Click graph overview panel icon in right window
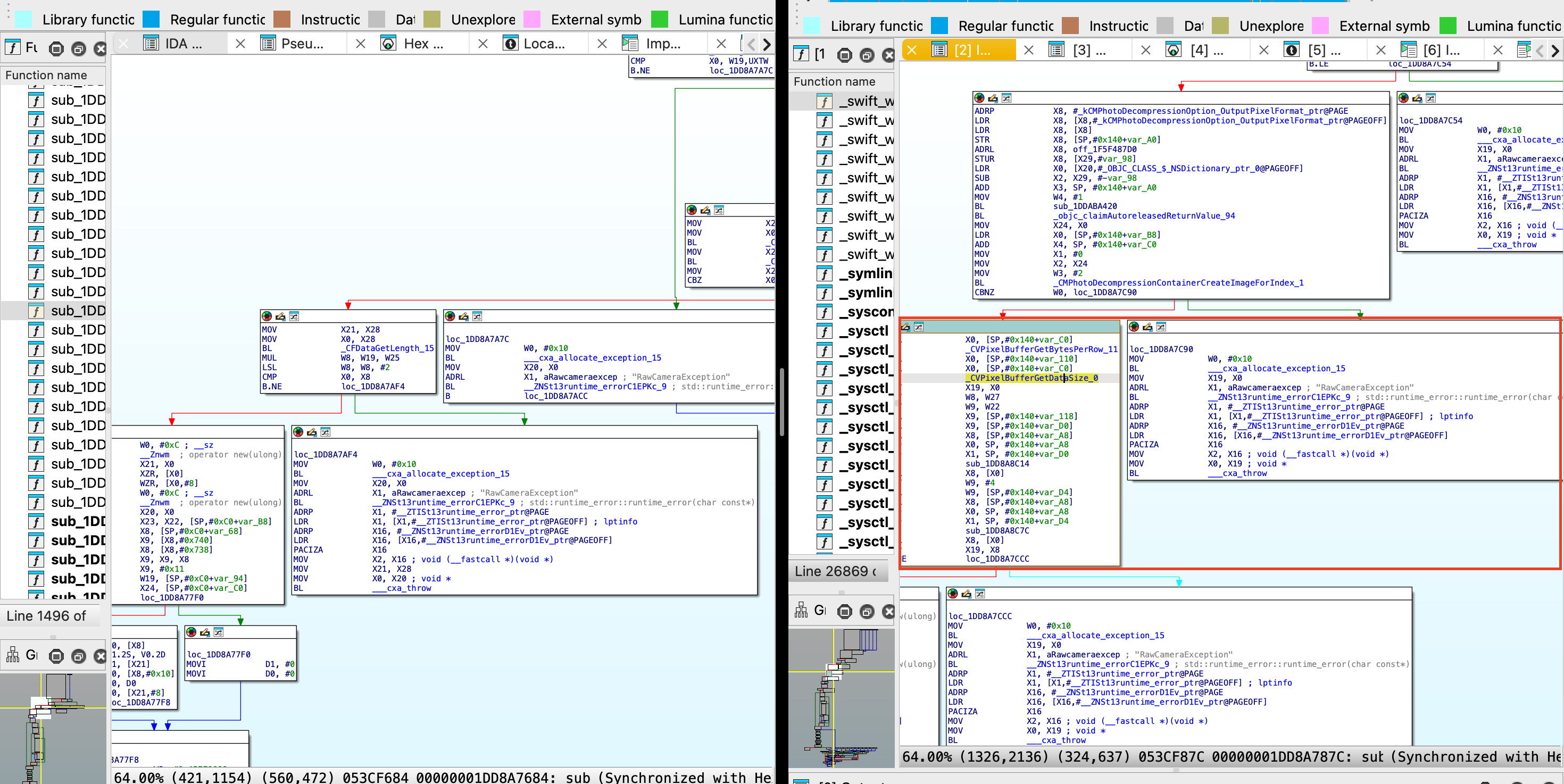 tap(802, 611)
